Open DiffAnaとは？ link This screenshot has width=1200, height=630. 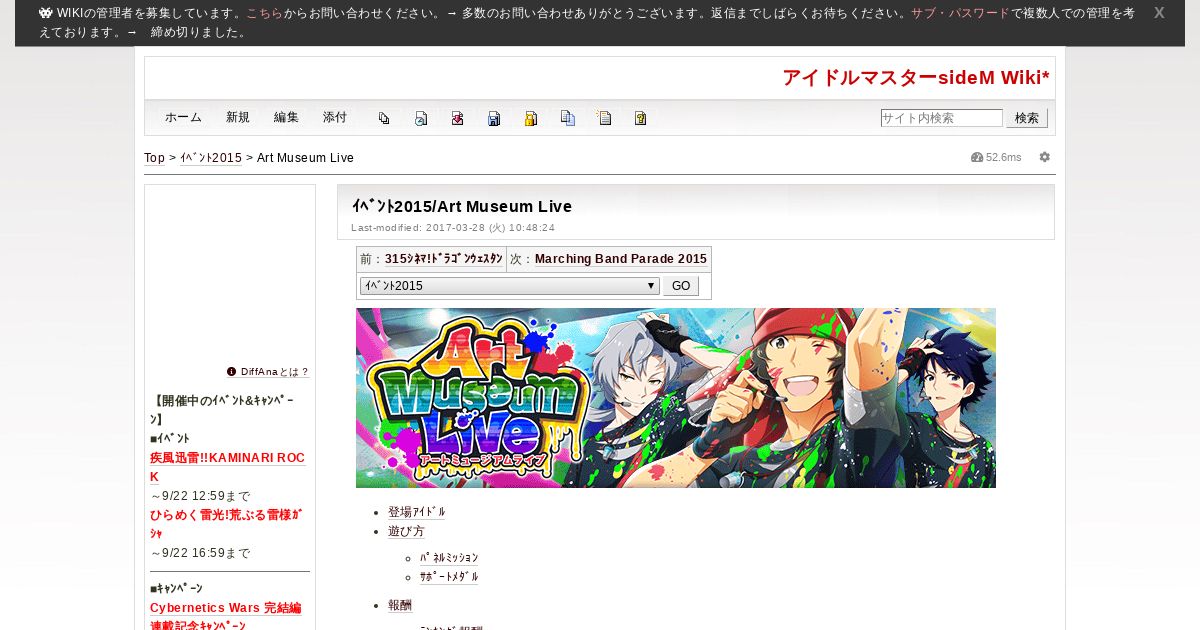point(274,372)
